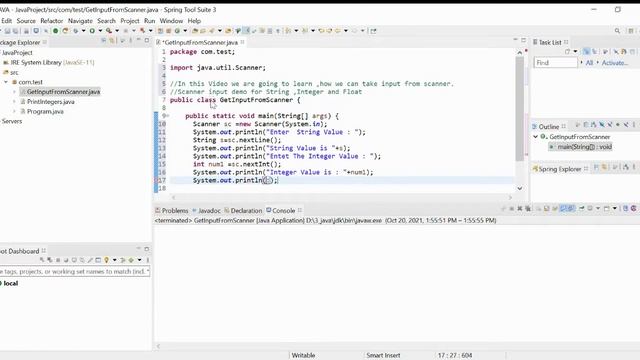Click New Task icon in Task List
Screen dimensions: 640x360
pos(567,51)
